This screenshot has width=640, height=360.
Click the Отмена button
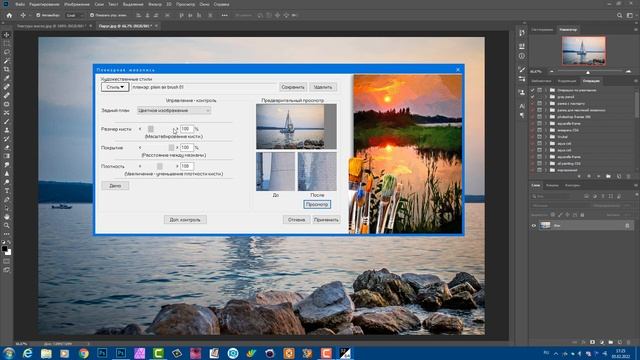click(x=296, y=220)
